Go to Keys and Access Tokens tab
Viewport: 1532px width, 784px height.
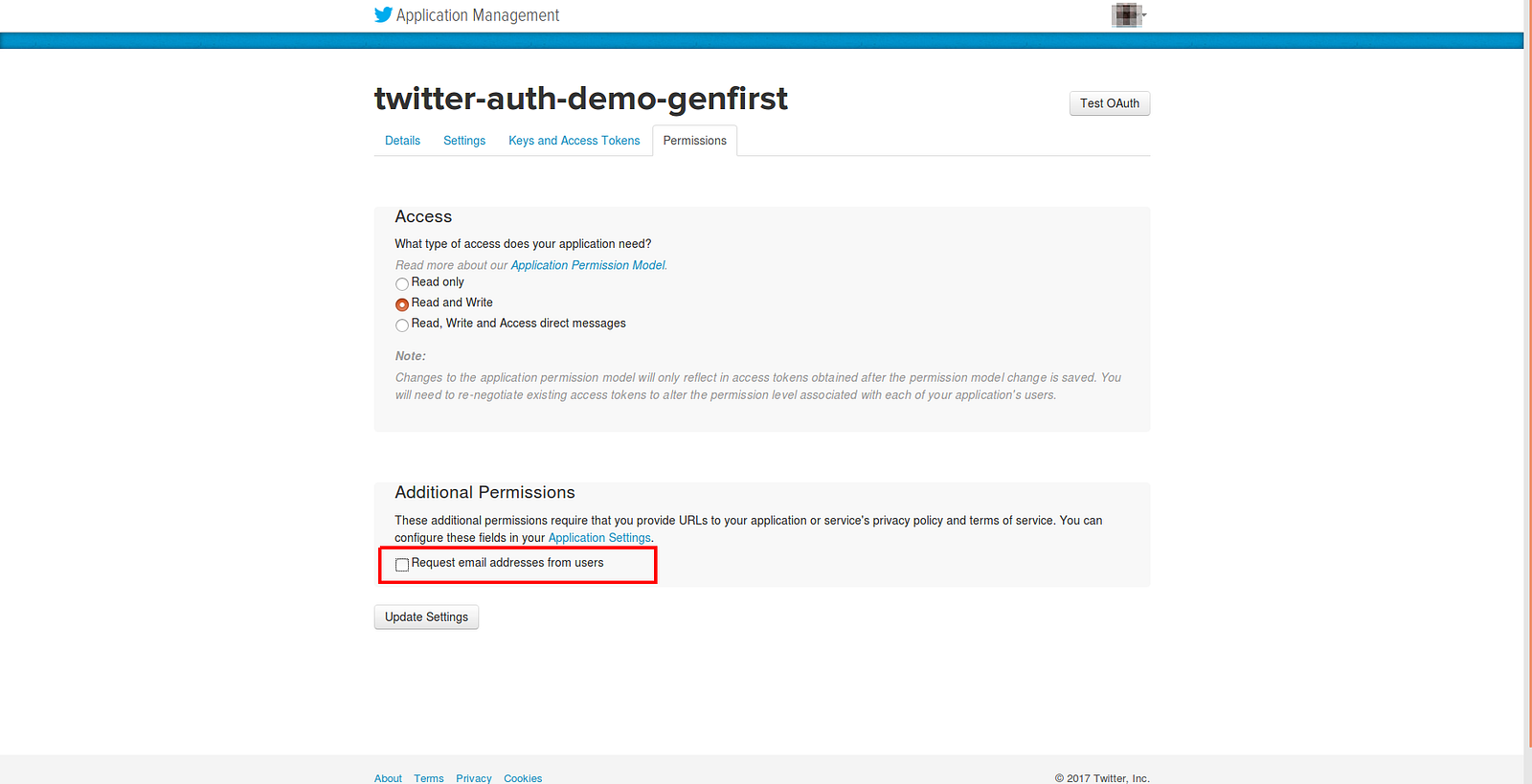tap(574, 141)
